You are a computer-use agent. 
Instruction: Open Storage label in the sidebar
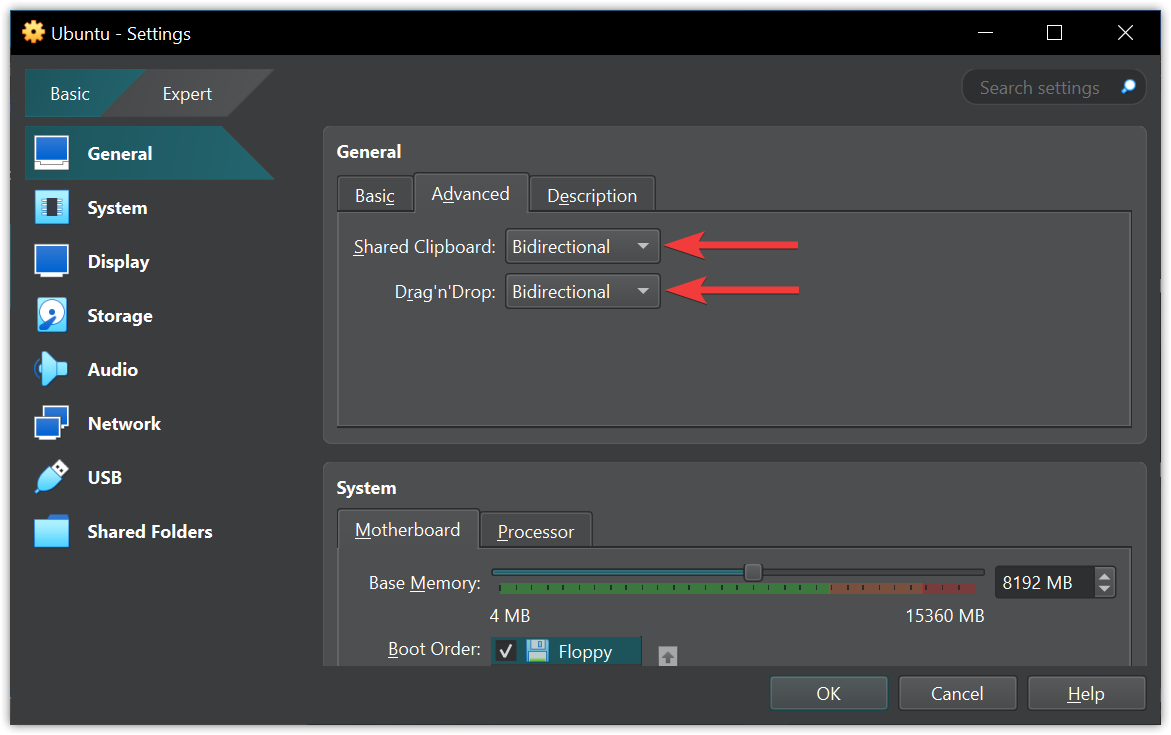click(120, 315)
